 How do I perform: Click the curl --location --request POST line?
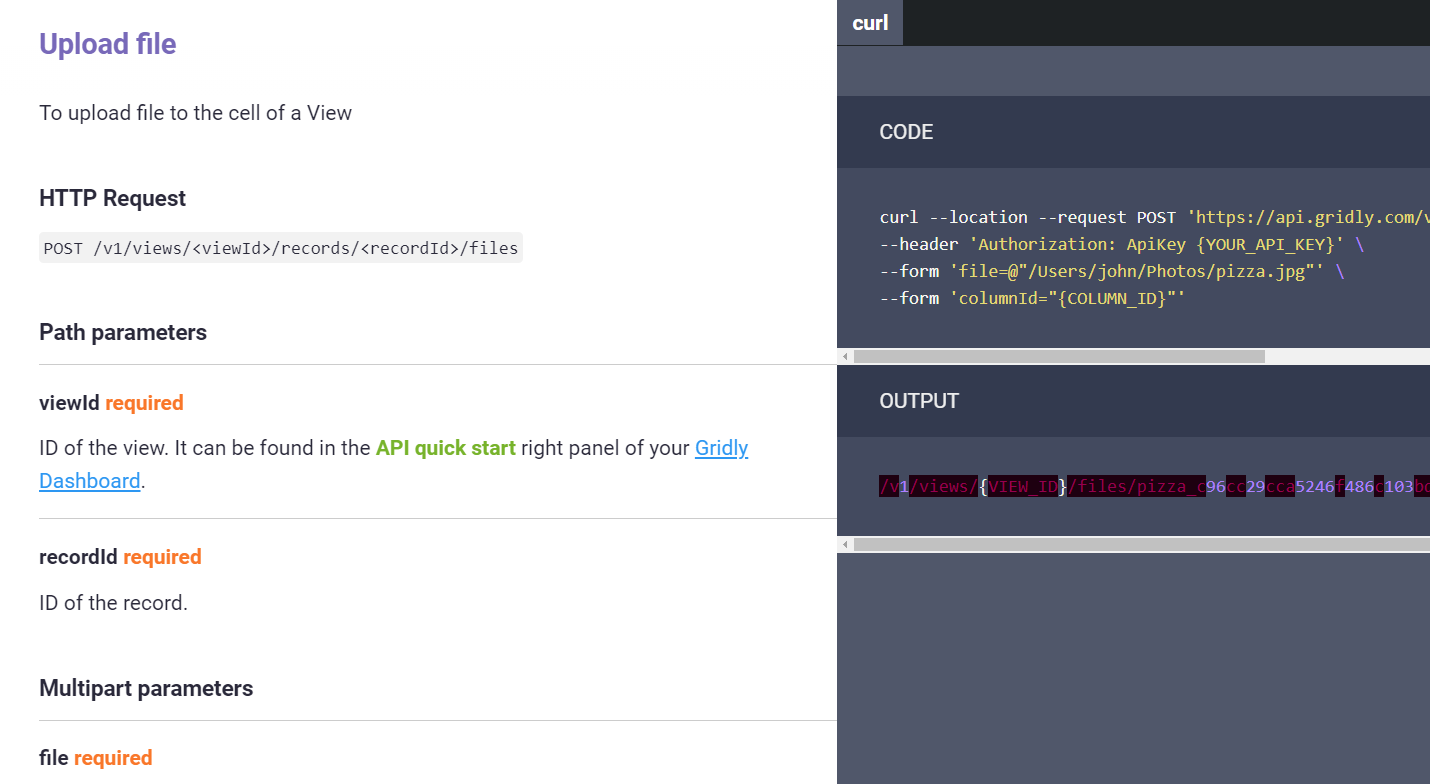click(1155, 217)
